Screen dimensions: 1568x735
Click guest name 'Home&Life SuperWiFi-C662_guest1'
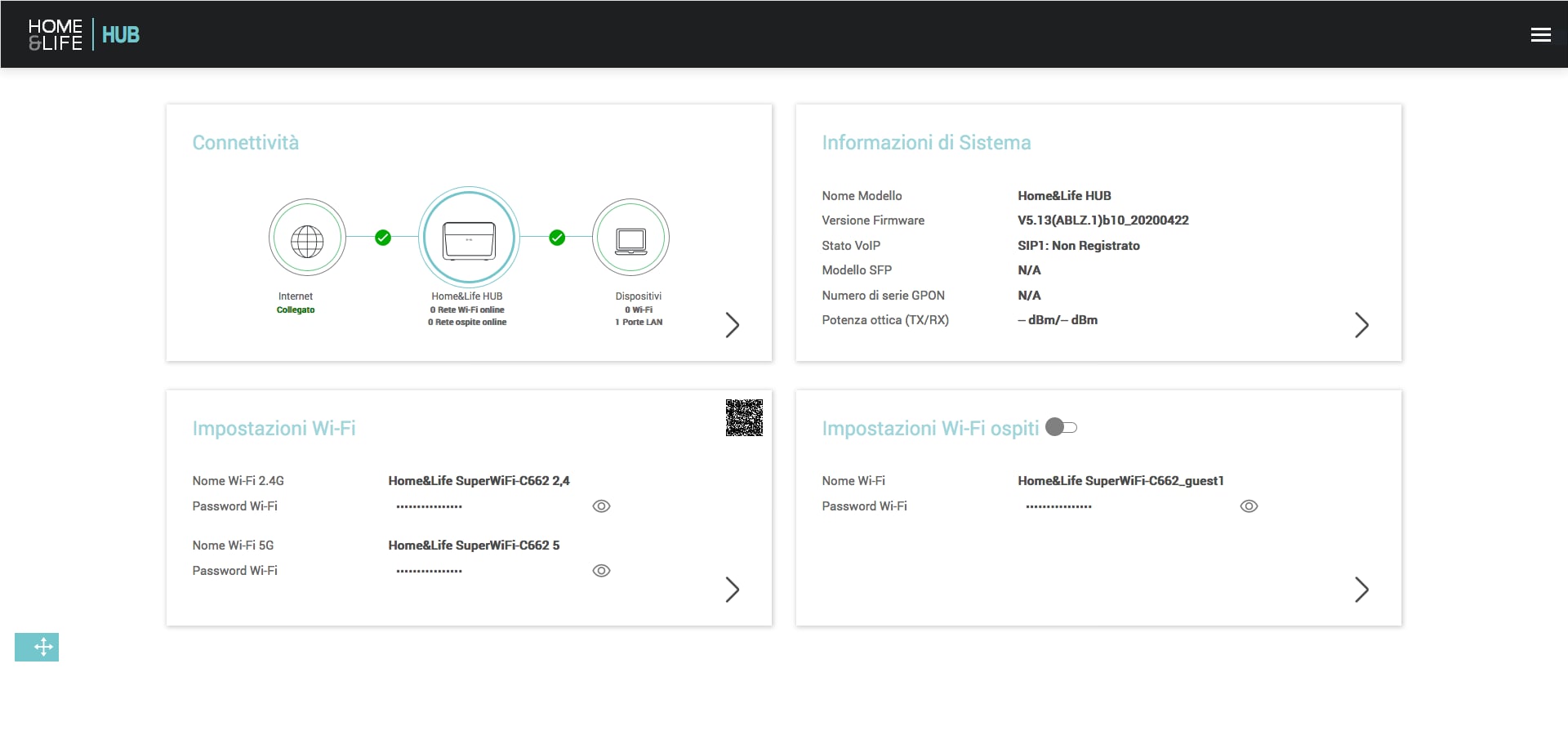pyautogui.click(x=1120, y=481)
